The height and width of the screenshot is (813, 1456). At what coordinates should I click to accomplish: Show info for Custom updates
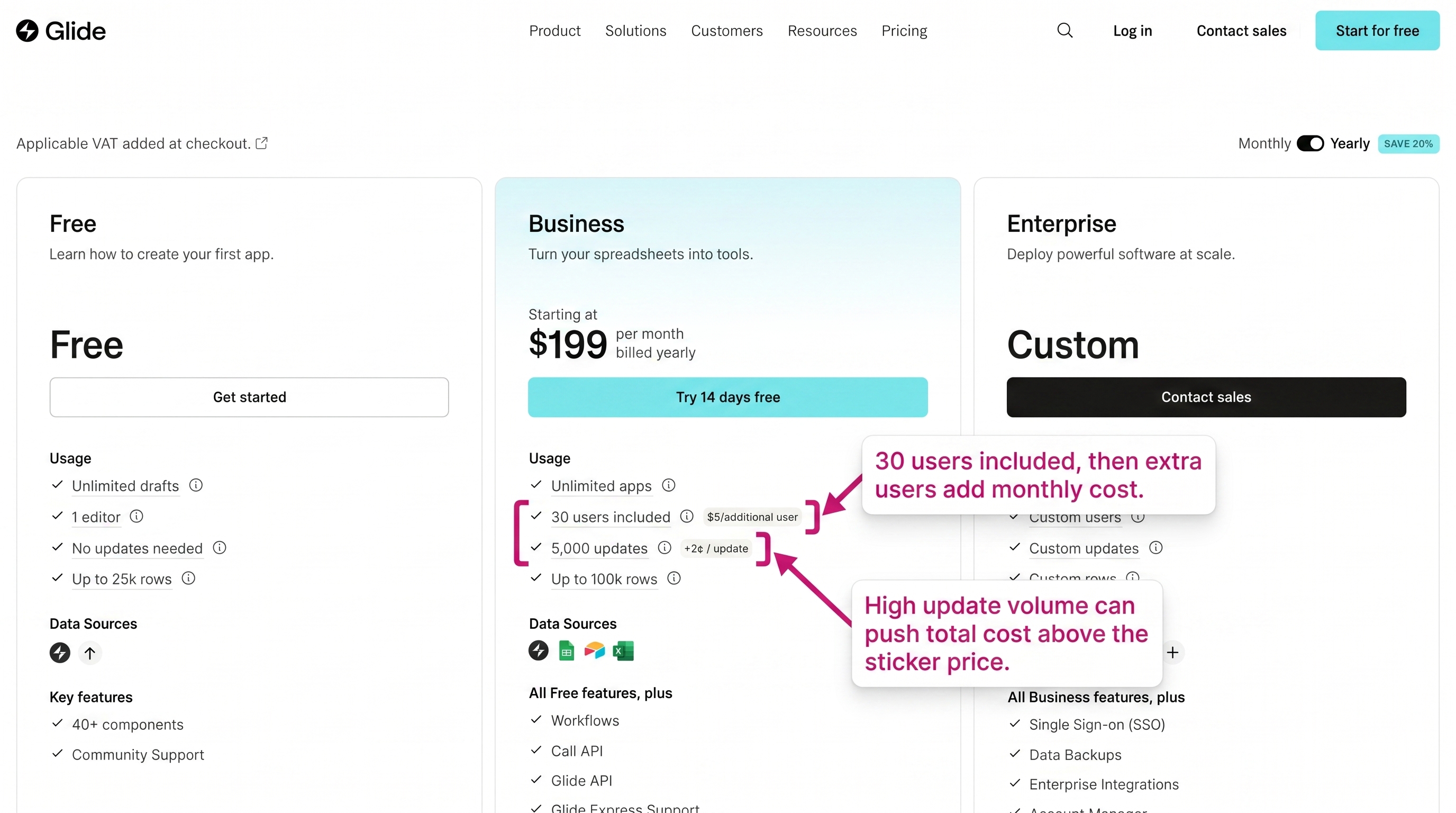pyautogui.click(x=1156, y=547)
